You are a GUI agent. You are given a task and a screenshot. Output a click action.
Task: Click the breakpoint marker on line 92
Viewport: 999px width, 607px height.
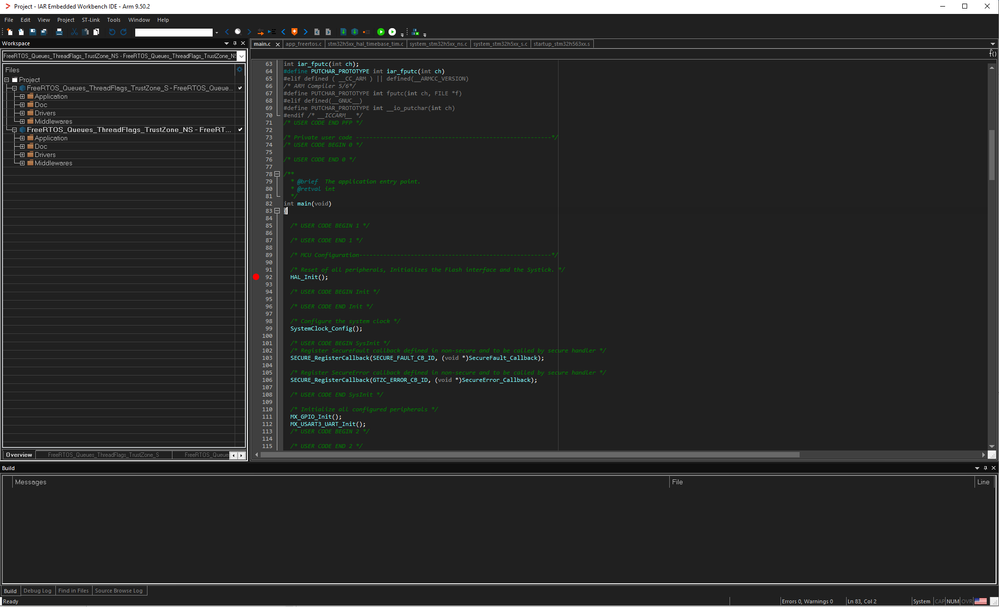tap(256, 277)
